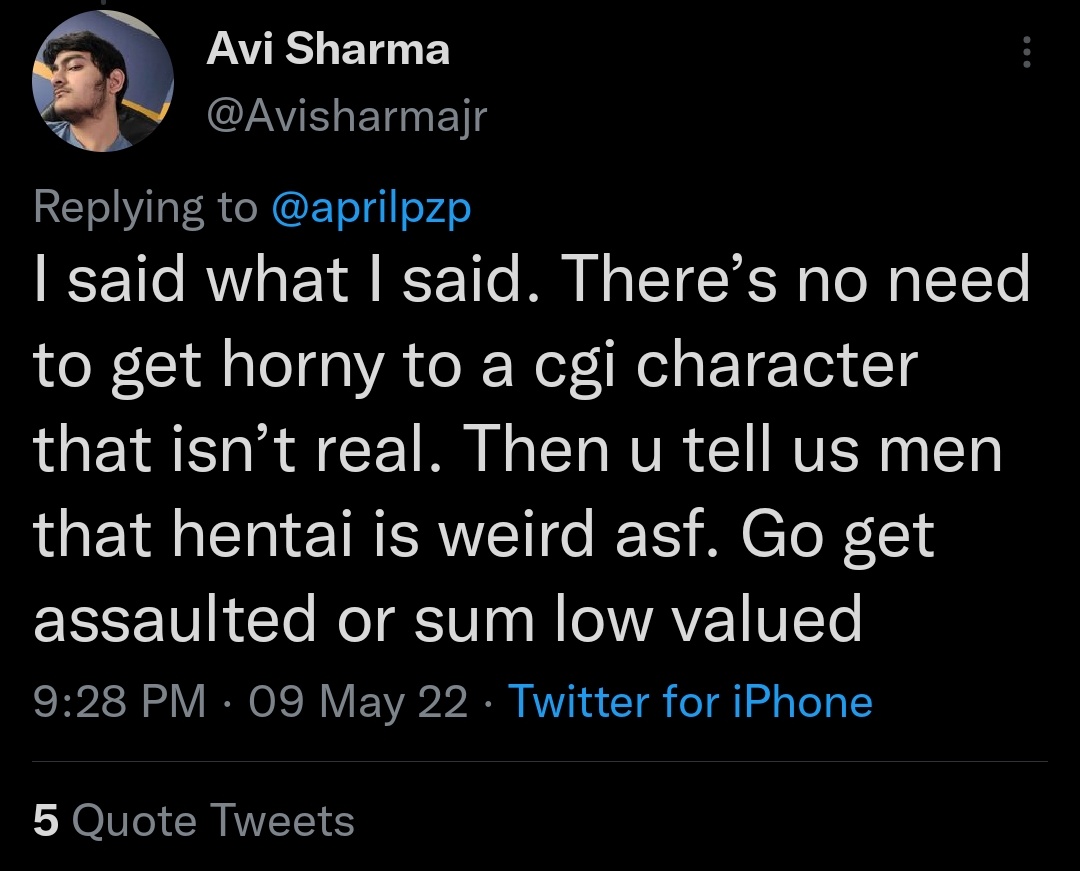Visit the @aprilpzp mention
The height and width of the screenshot is (871, 1080).
click(x=371, y=208)
